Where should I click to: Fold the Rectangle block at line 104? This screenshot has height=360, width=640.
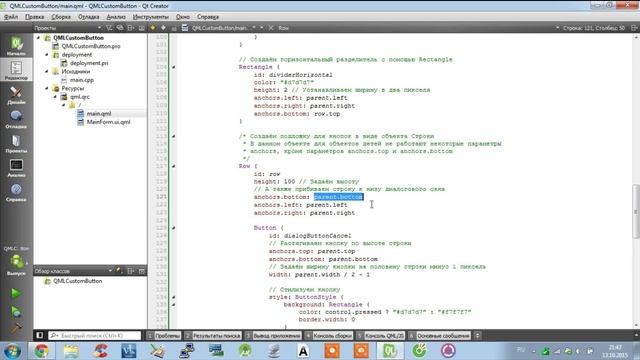coord(173,67)
